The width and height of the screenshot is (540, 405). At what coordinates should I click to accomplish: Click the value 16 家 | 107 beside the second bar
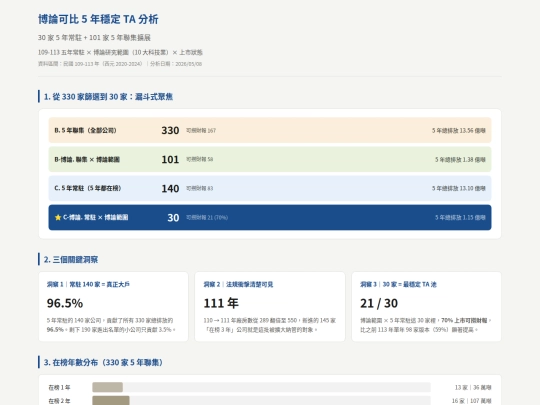471,401
